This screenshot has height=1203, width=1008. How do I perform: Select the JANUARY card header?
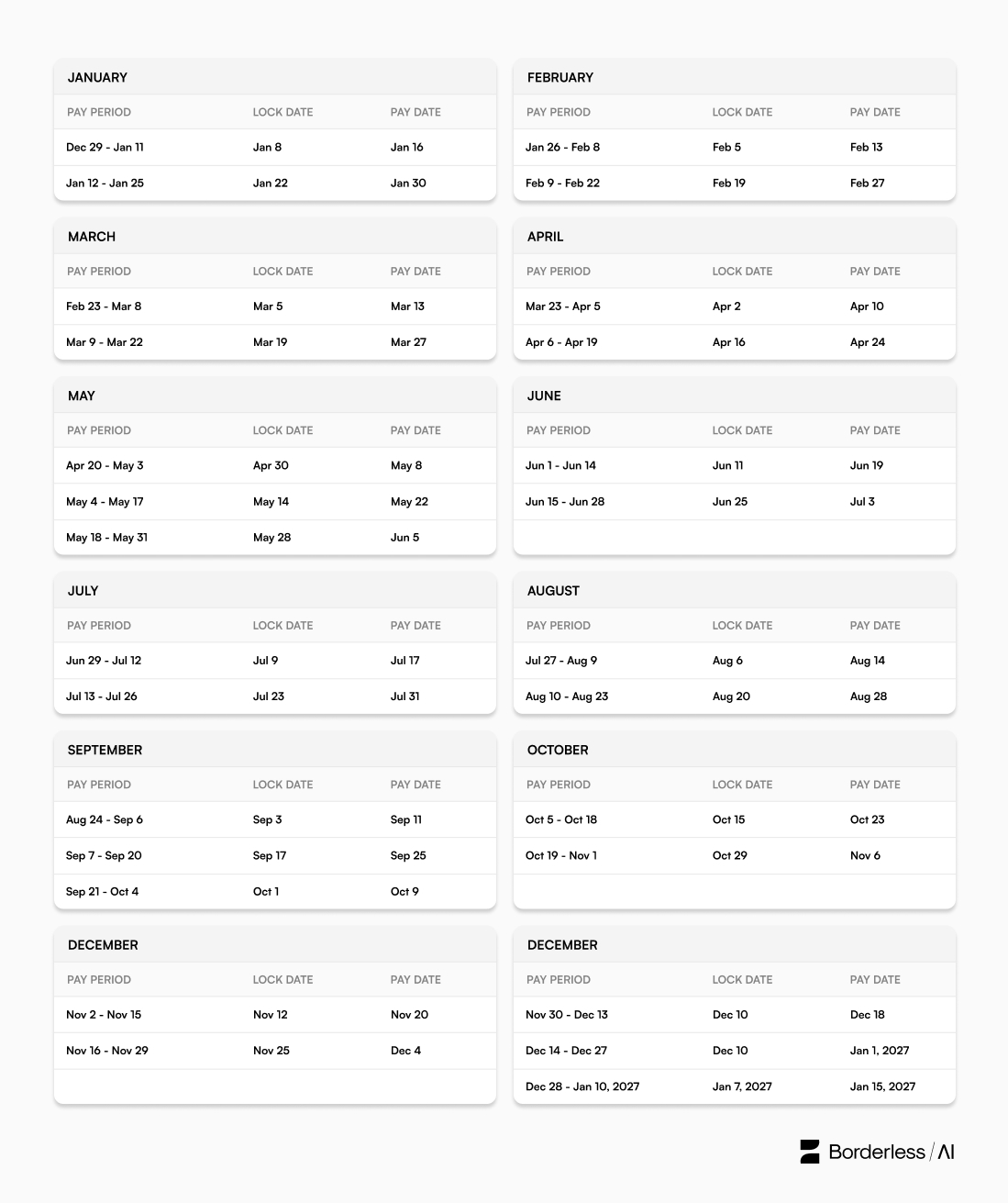[275, 77]
